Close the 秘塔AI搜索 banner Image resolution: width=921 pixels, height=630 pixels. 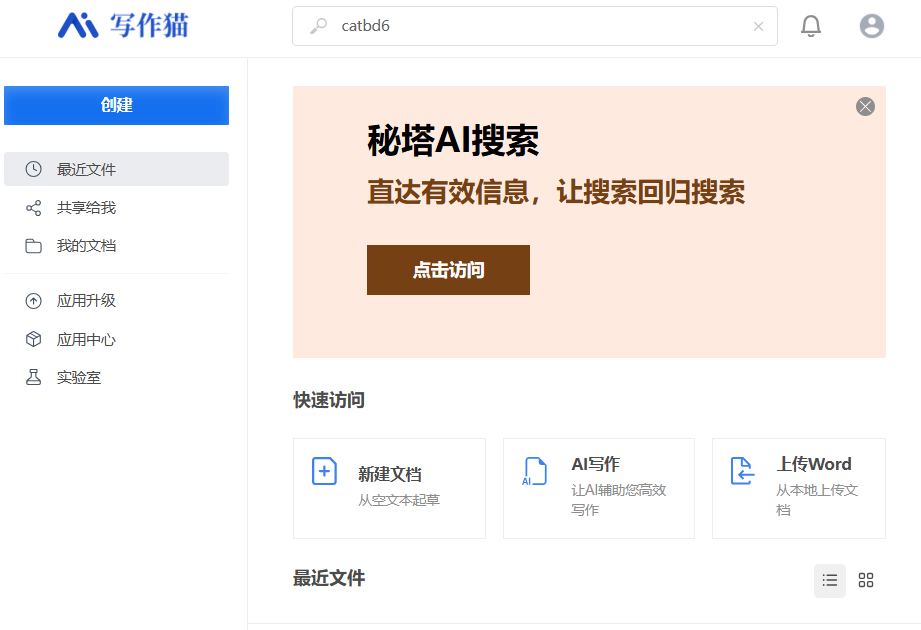[x=865, y=106]
